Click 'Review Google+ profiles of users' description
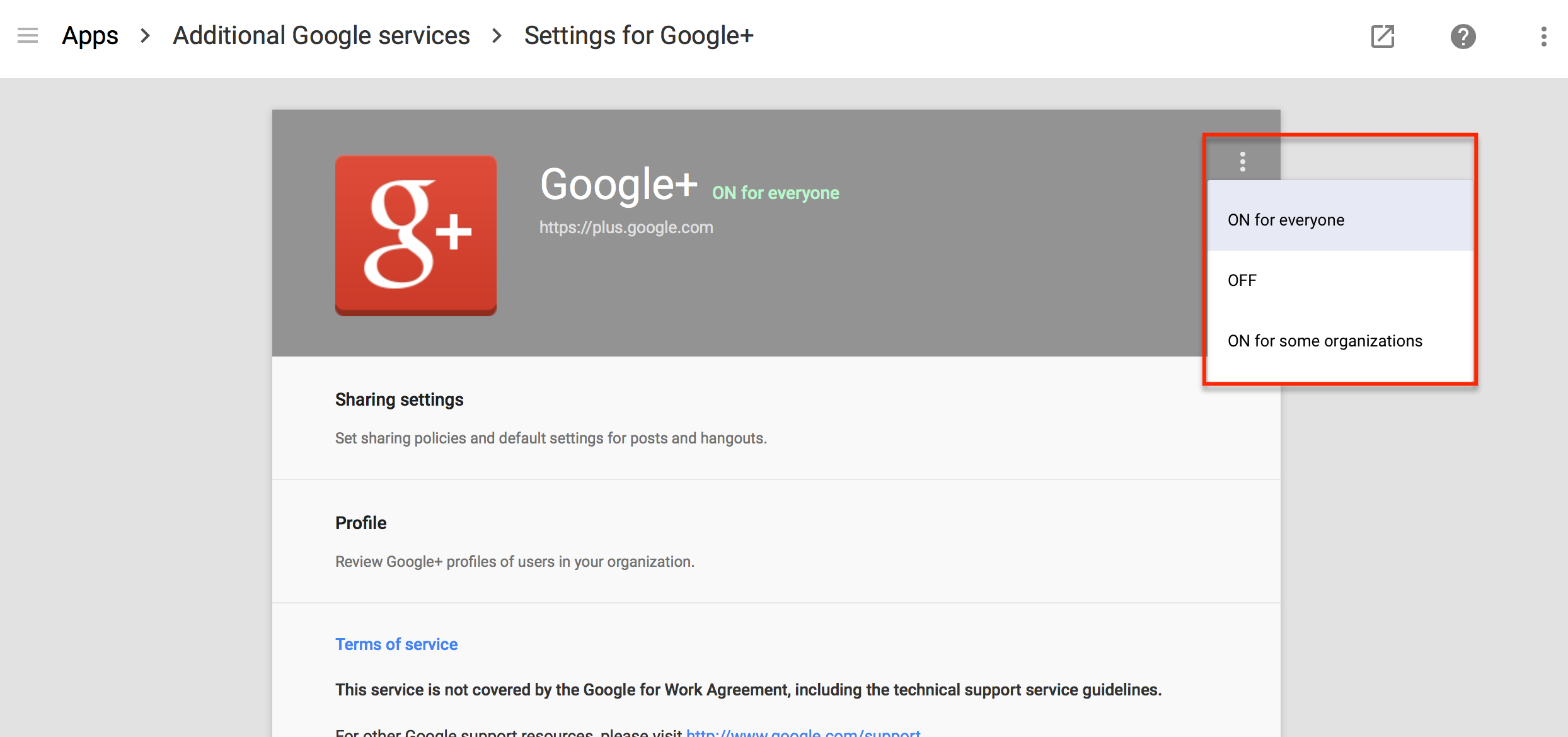1568x737 pixels. pyautogui.click(x=515, y=562)
